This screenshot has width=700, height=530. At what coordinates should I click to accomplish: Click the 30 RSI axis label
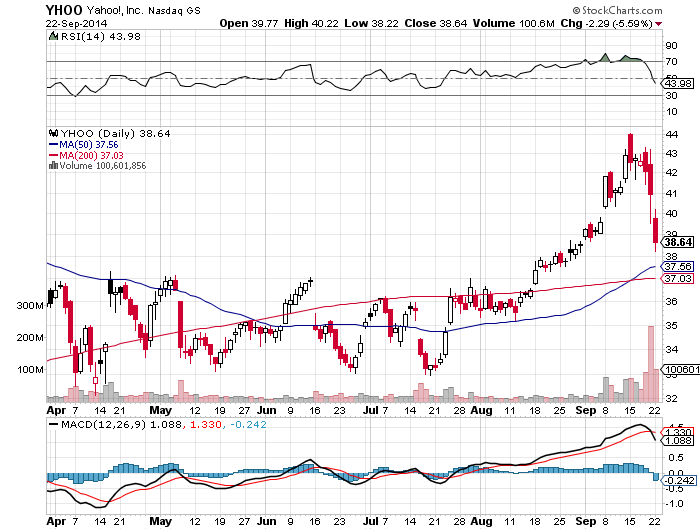click(x=671, y=96)
